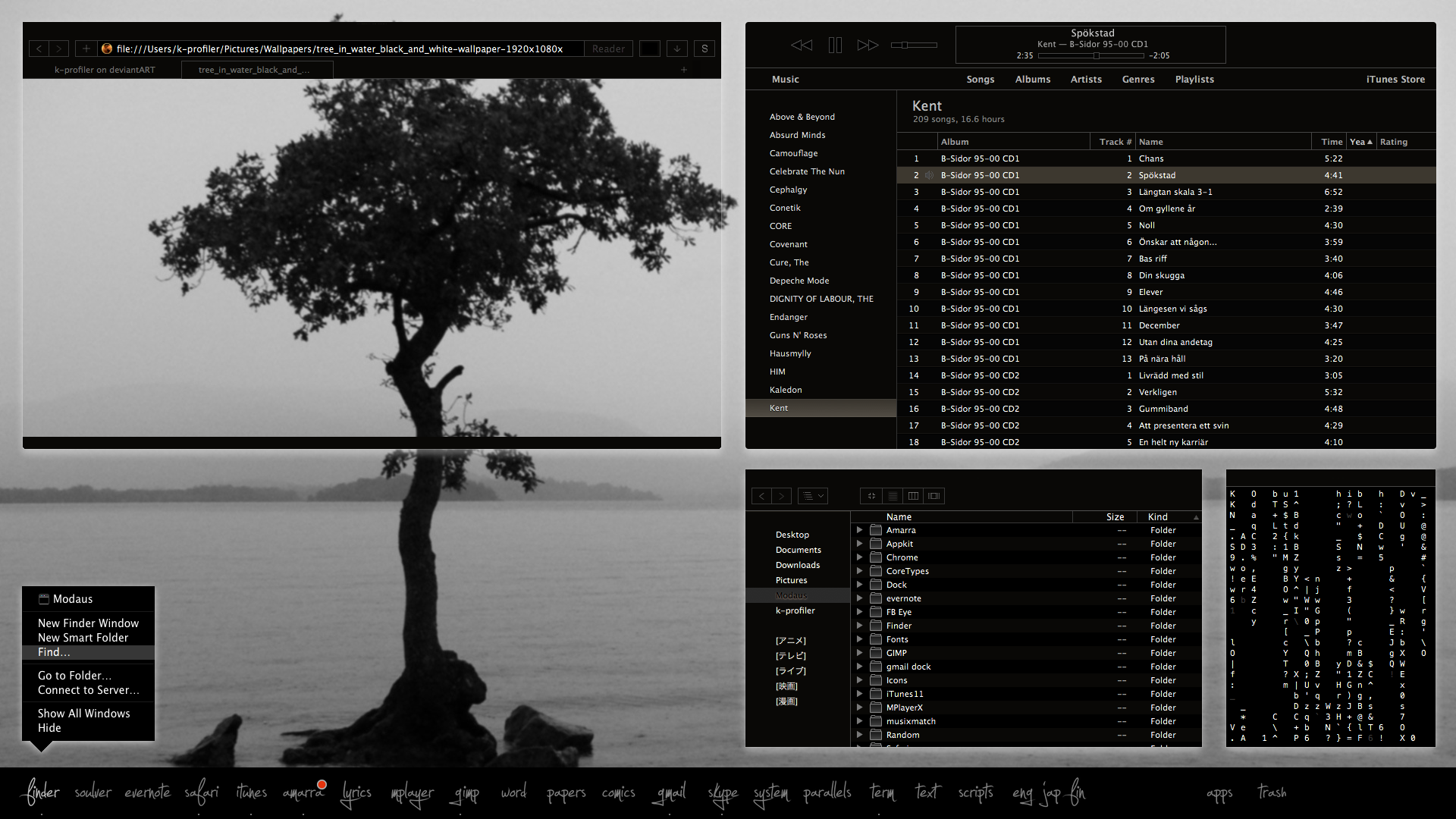The width and height of the screenshot is (1456, 819).
Task: Open skype from the dock
Action: (723, 793)
